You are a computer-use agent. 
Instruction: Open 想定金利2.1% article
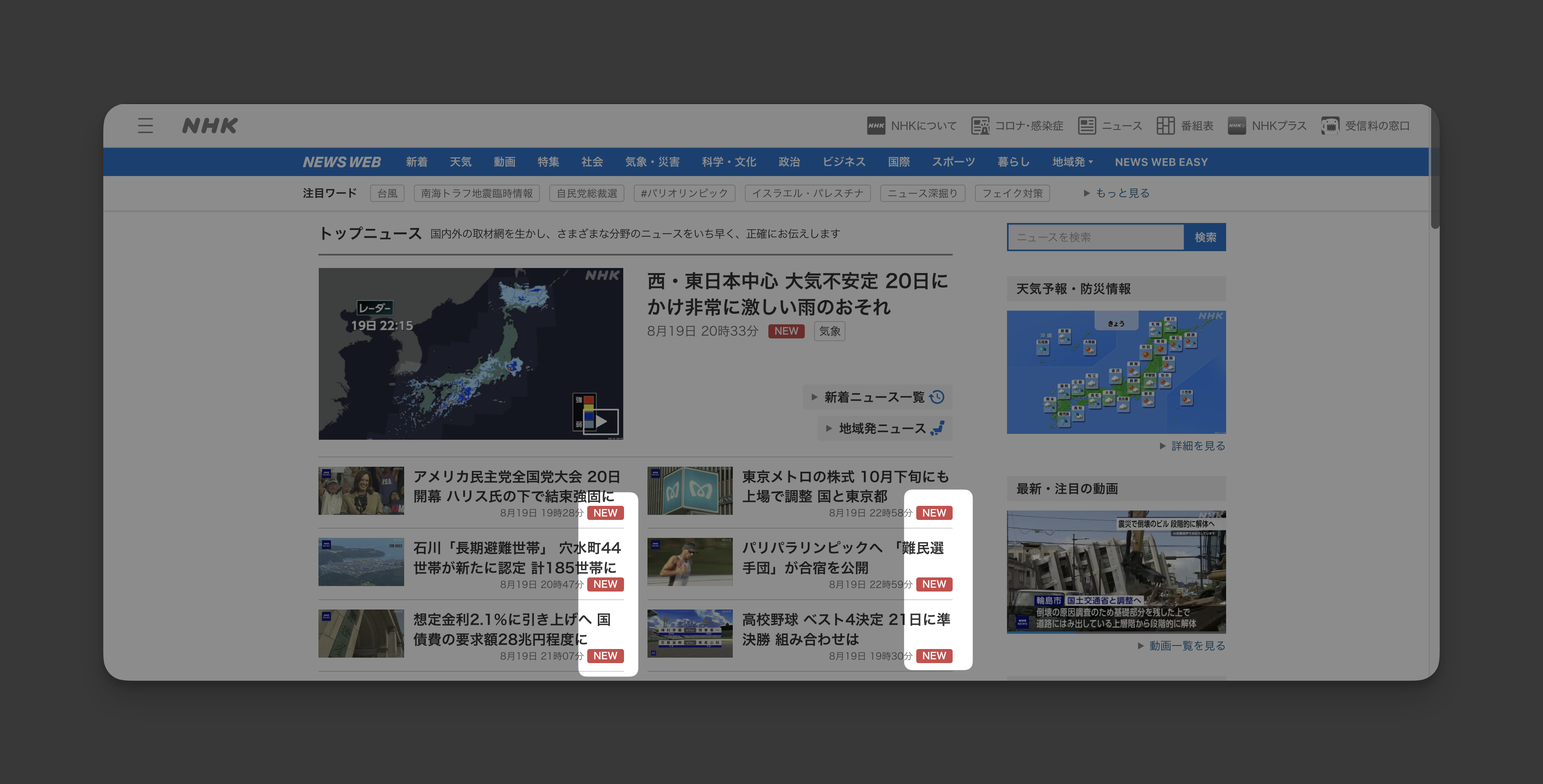512,629
